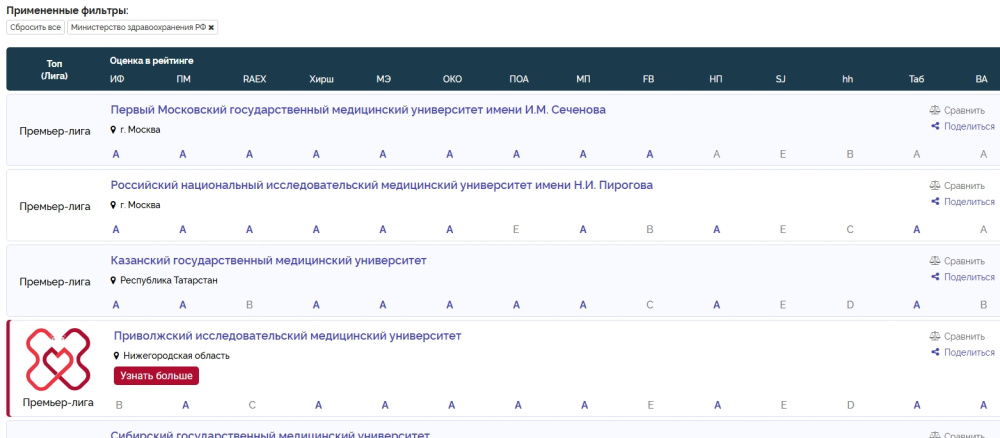Screen dimensions: 1000x438
Task: Click the ВА column header
Action: pos(982,80)
